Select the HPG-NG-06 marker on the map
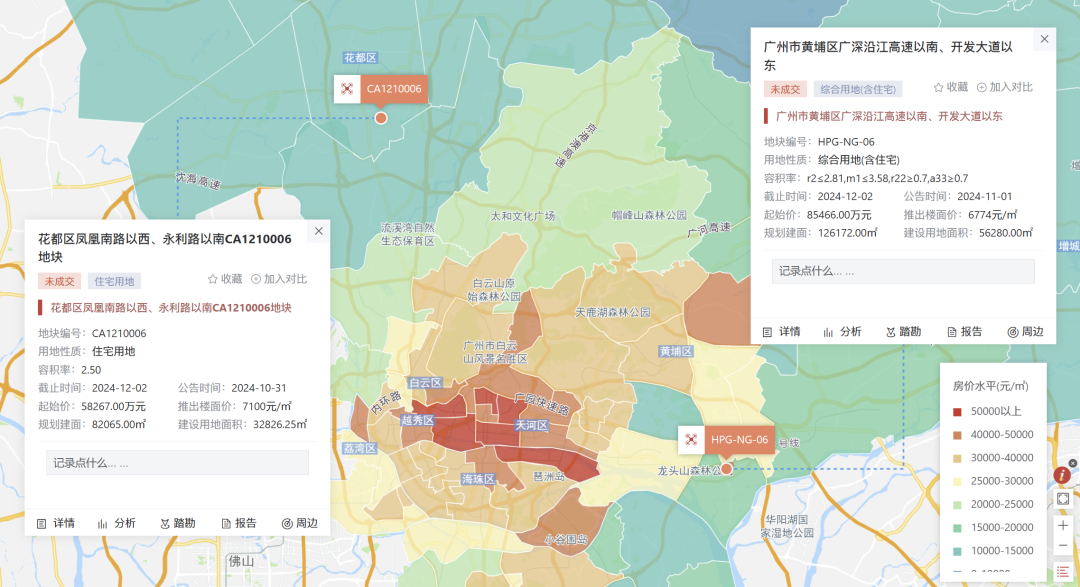 (738, 439)
